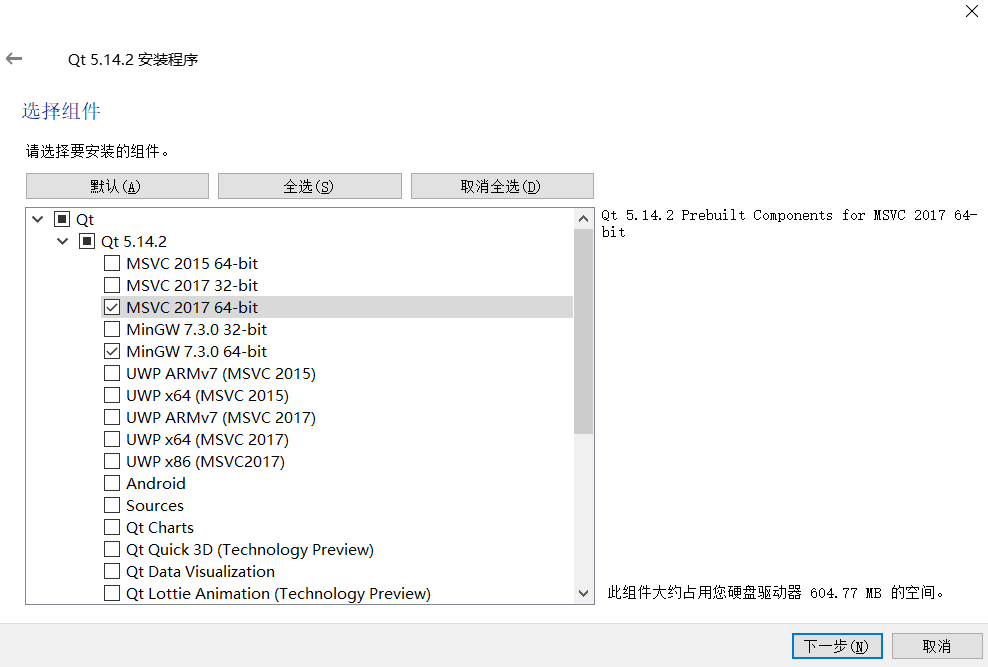This screenshot has height=667, width=988.
Task: Select the 'UWP x86 (MSVC2017)' row text
Action: [205, 462]
